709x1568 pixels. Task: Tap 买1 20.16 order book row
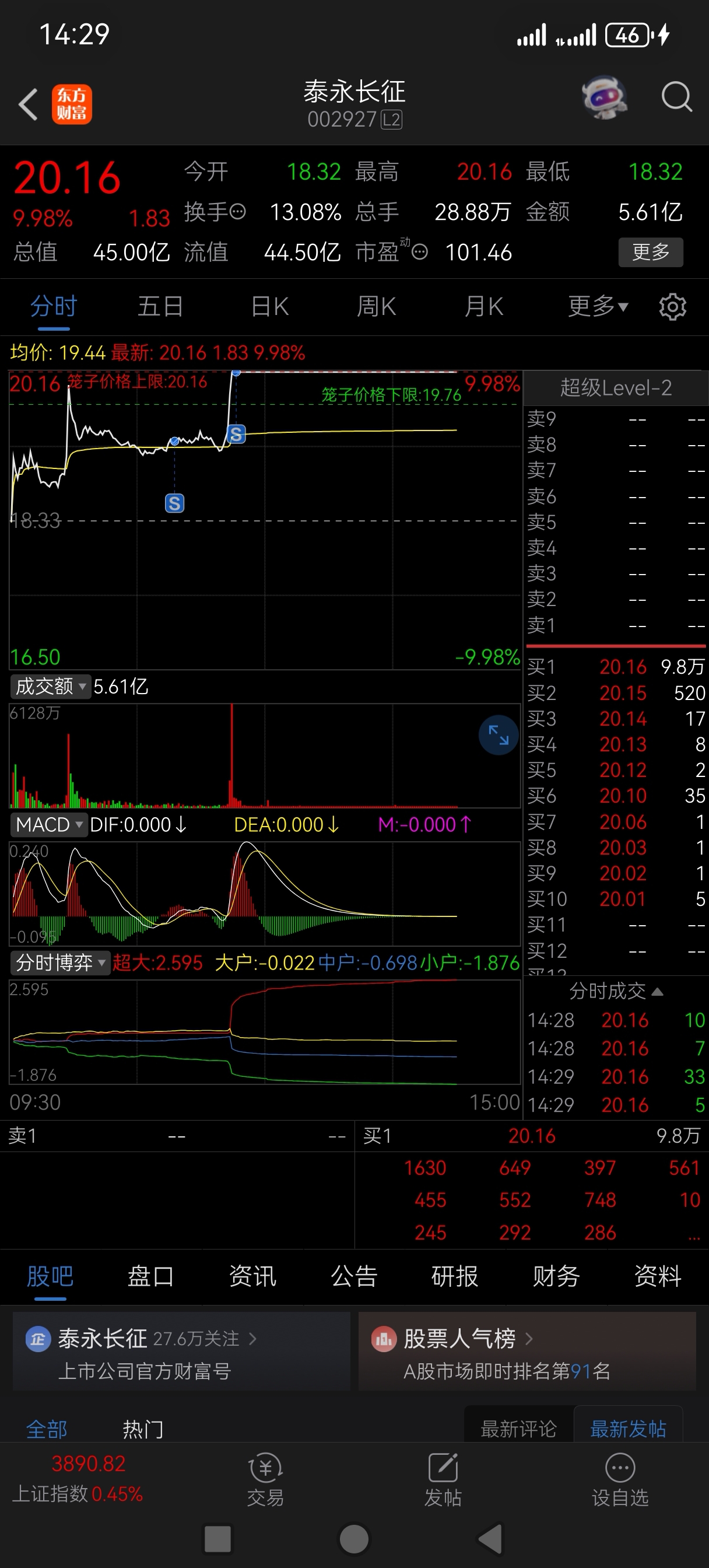click(616, 667)
